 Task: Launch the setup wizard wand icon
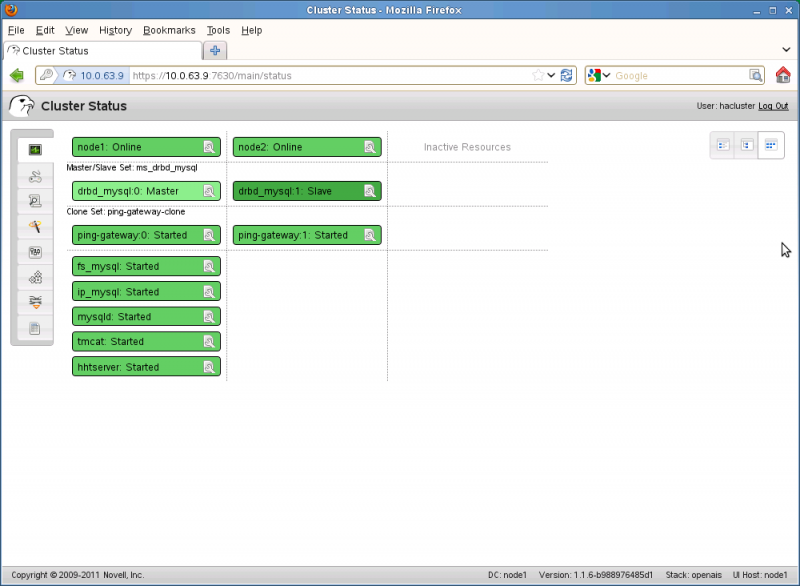(x=35, y=226)
